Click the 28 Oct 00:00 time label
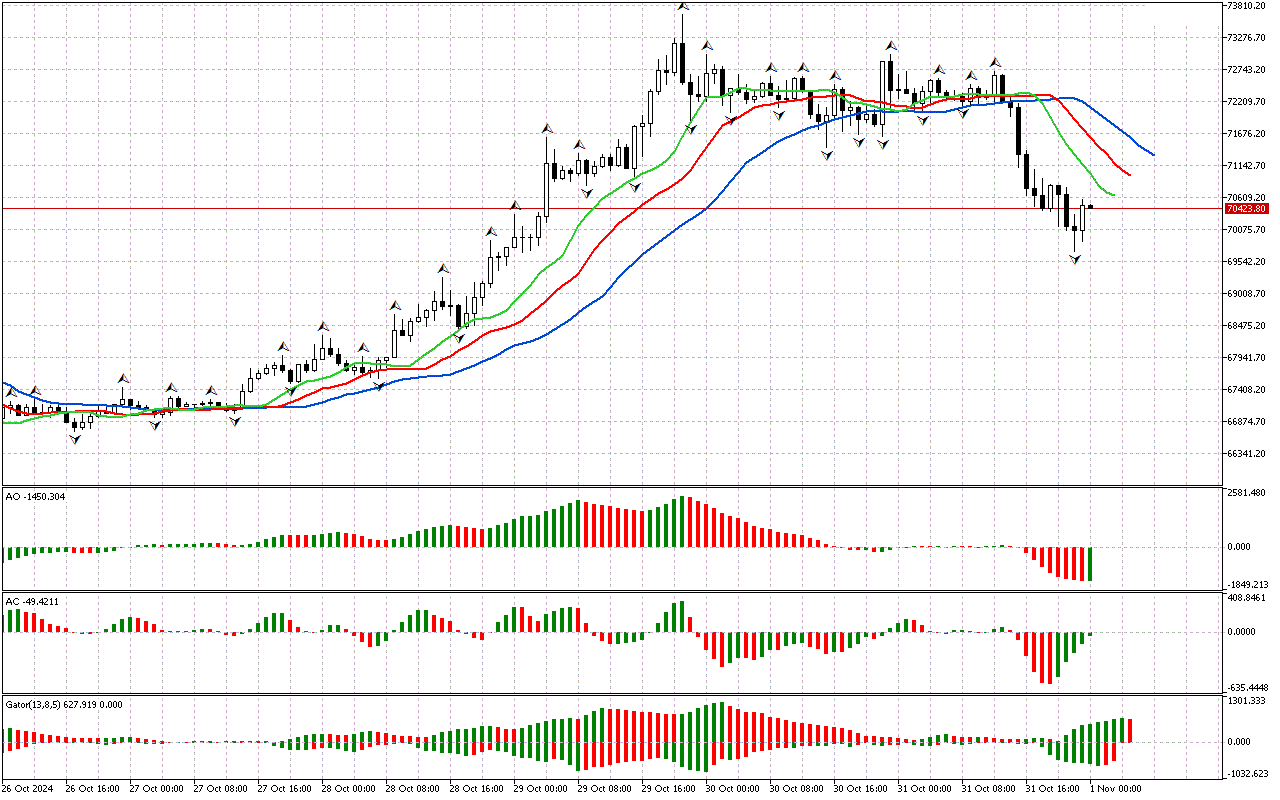 point(348,788)
